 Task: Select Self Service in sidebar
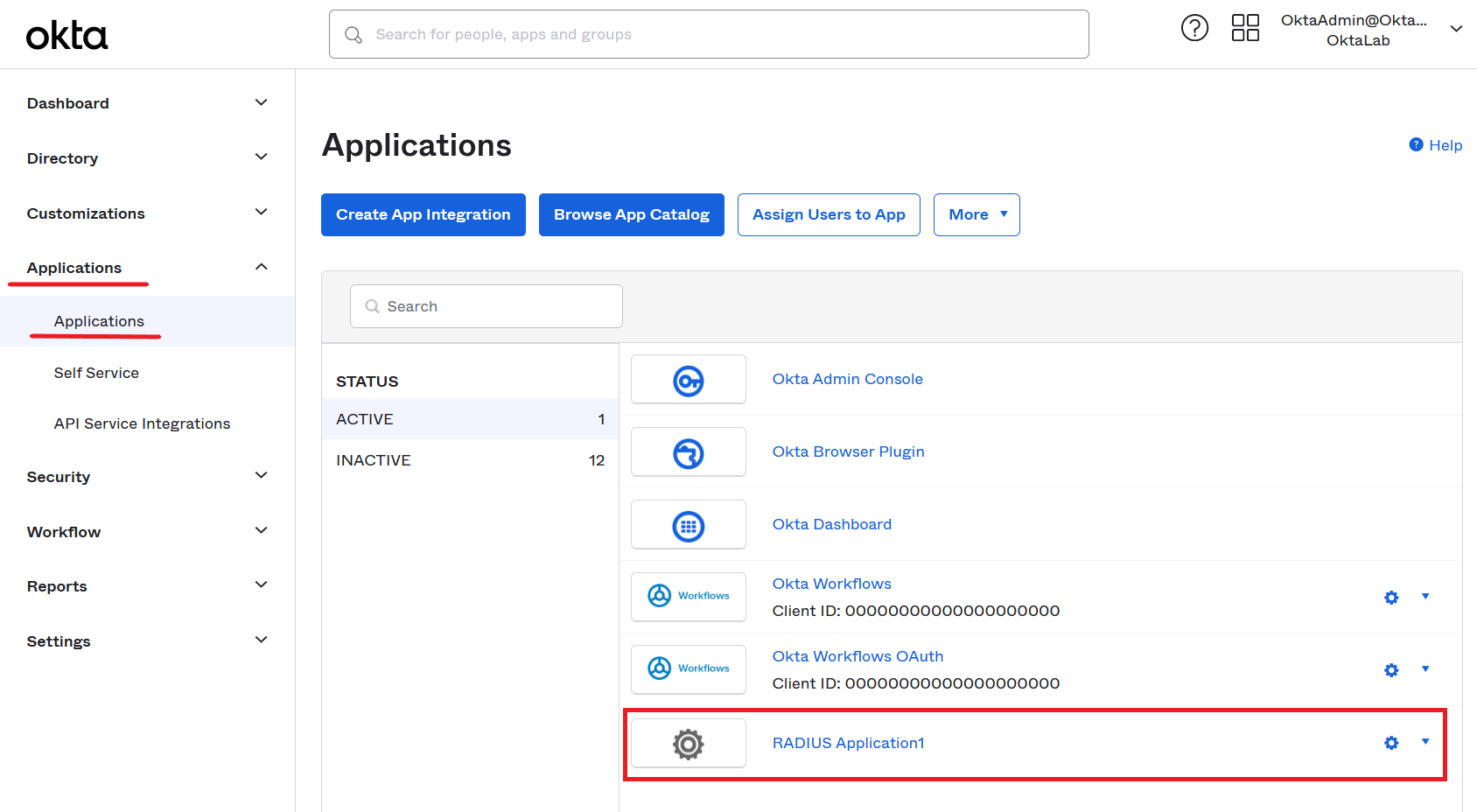pyautogui.click(x=96, y=373)
